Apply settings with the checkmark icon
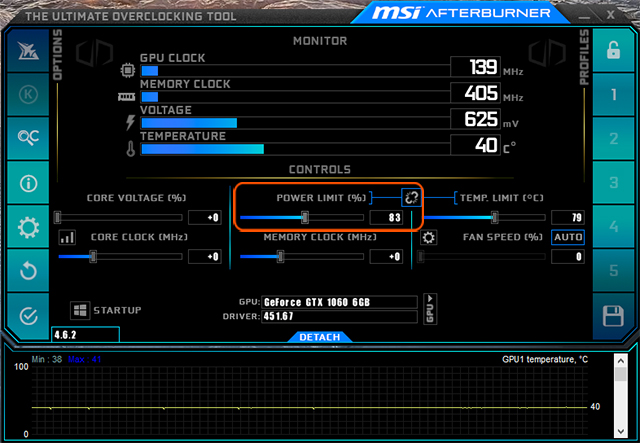The height and width of the screenshot is (443, 640). 28,316
